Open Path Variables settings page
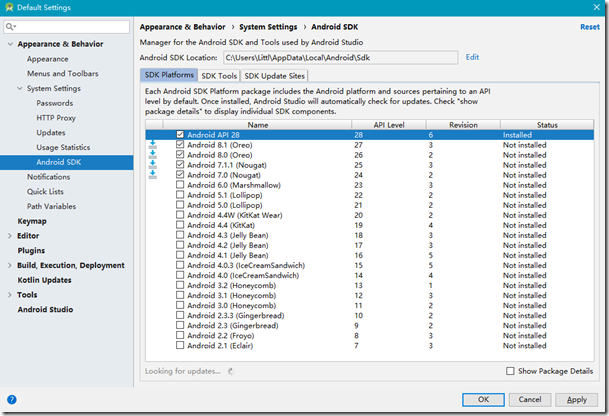The image size is (609, 416). 51,207
